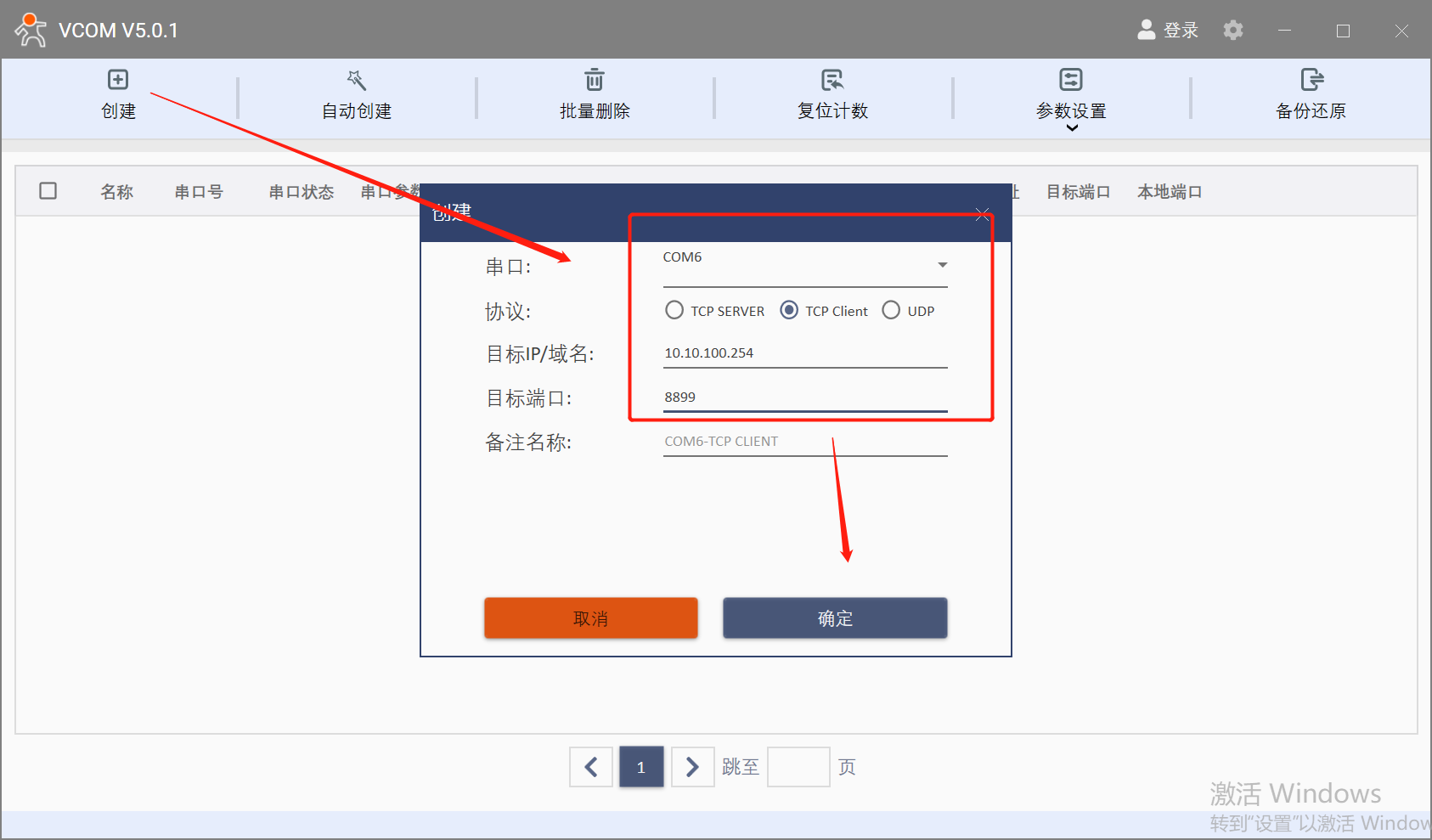Go to previous page with left chevron
1432x840 pixels.
(591, 767)
